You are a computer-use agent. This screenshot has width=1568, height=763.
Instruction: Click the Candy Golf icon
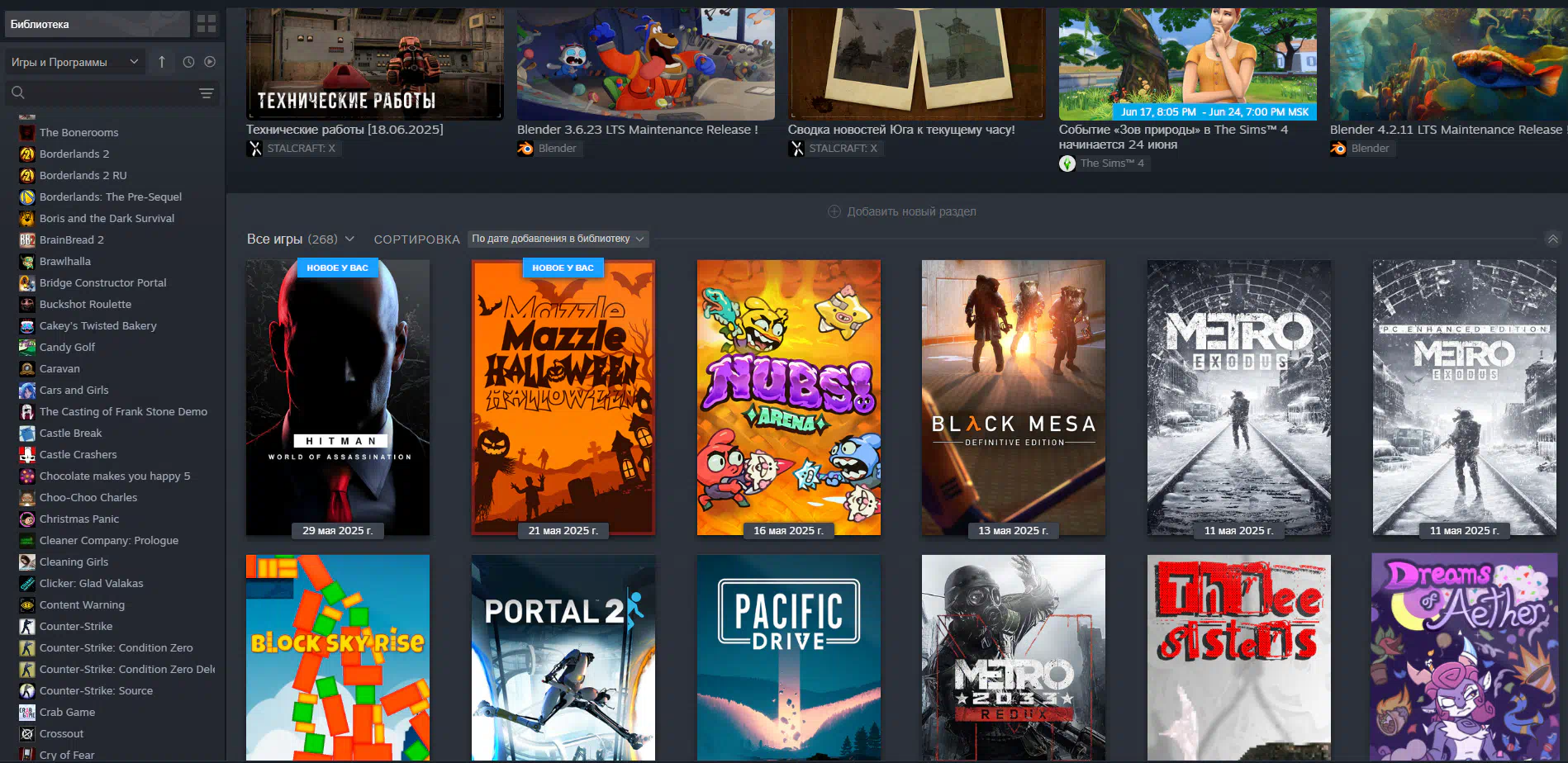[26, 347]
